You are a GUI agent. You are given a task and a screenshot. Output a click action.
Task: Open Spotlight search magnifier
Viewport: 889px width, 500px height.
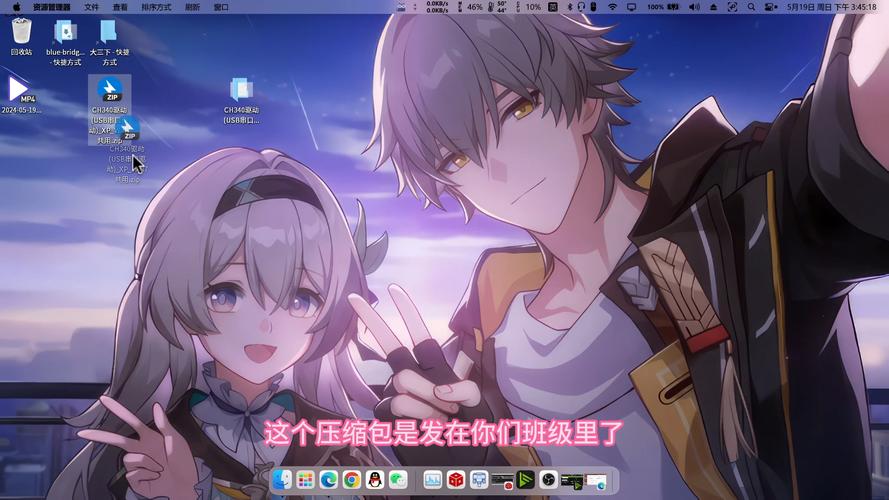click(751, 7)
